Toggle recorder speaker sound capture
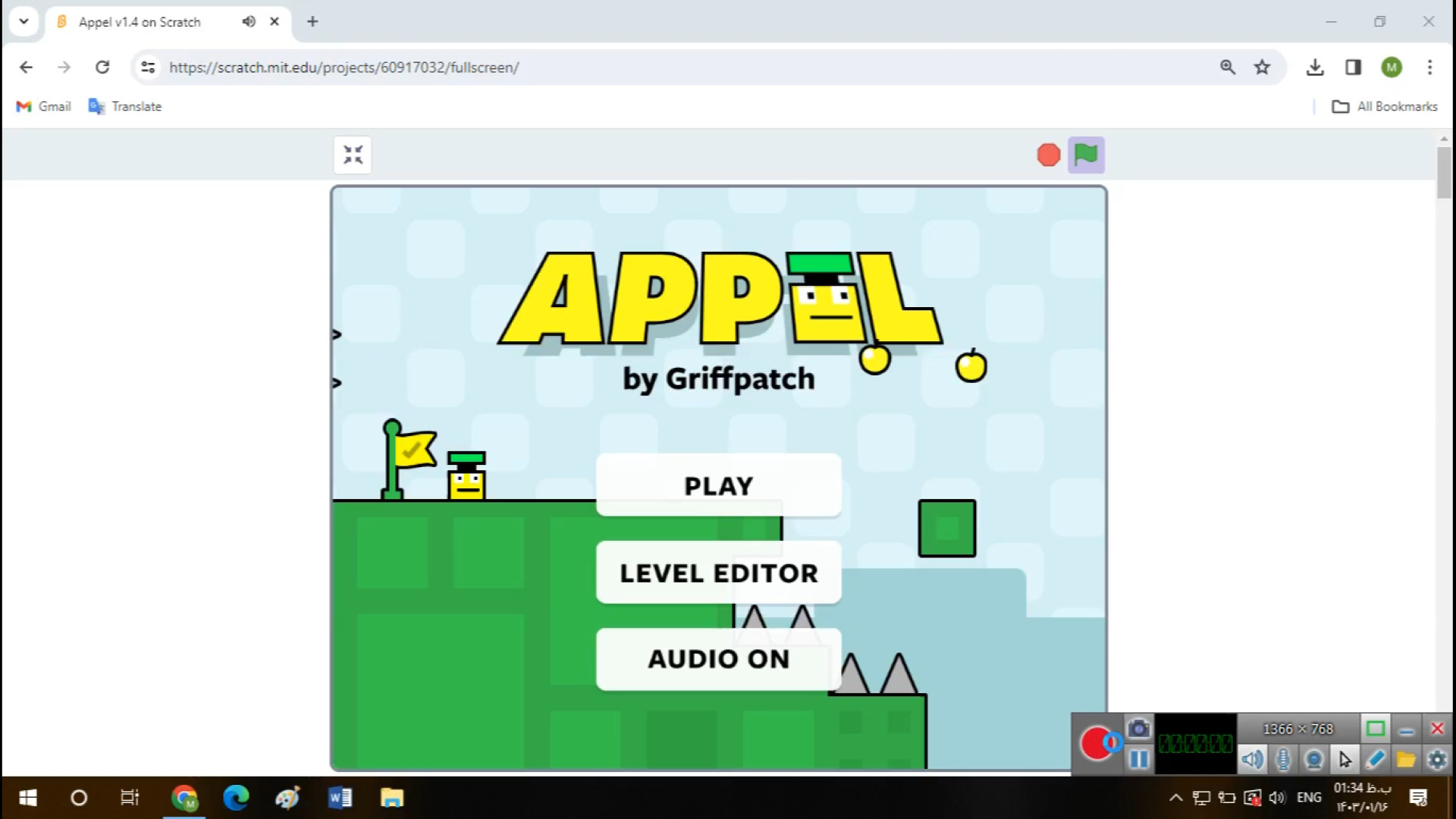 coord(1253,759)
